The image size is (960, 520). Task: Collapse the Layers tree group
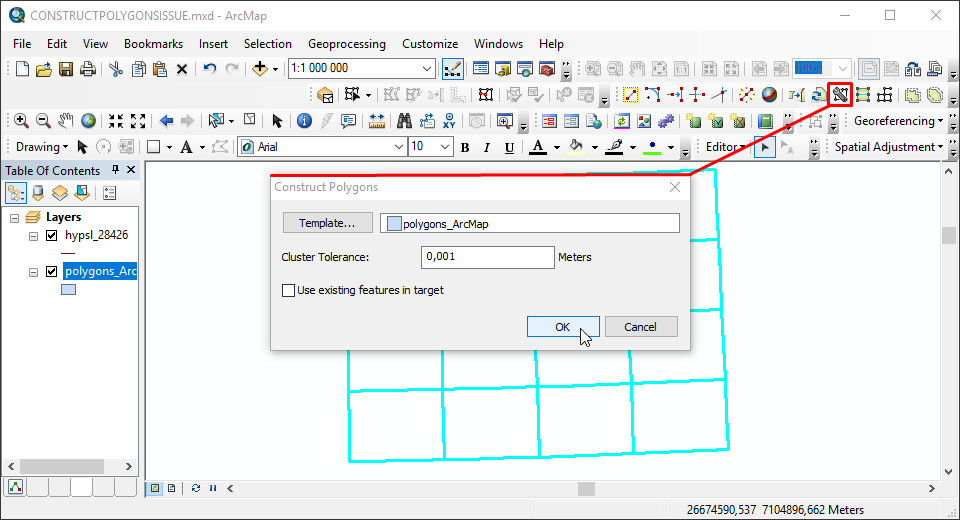(x=15, y=217)
